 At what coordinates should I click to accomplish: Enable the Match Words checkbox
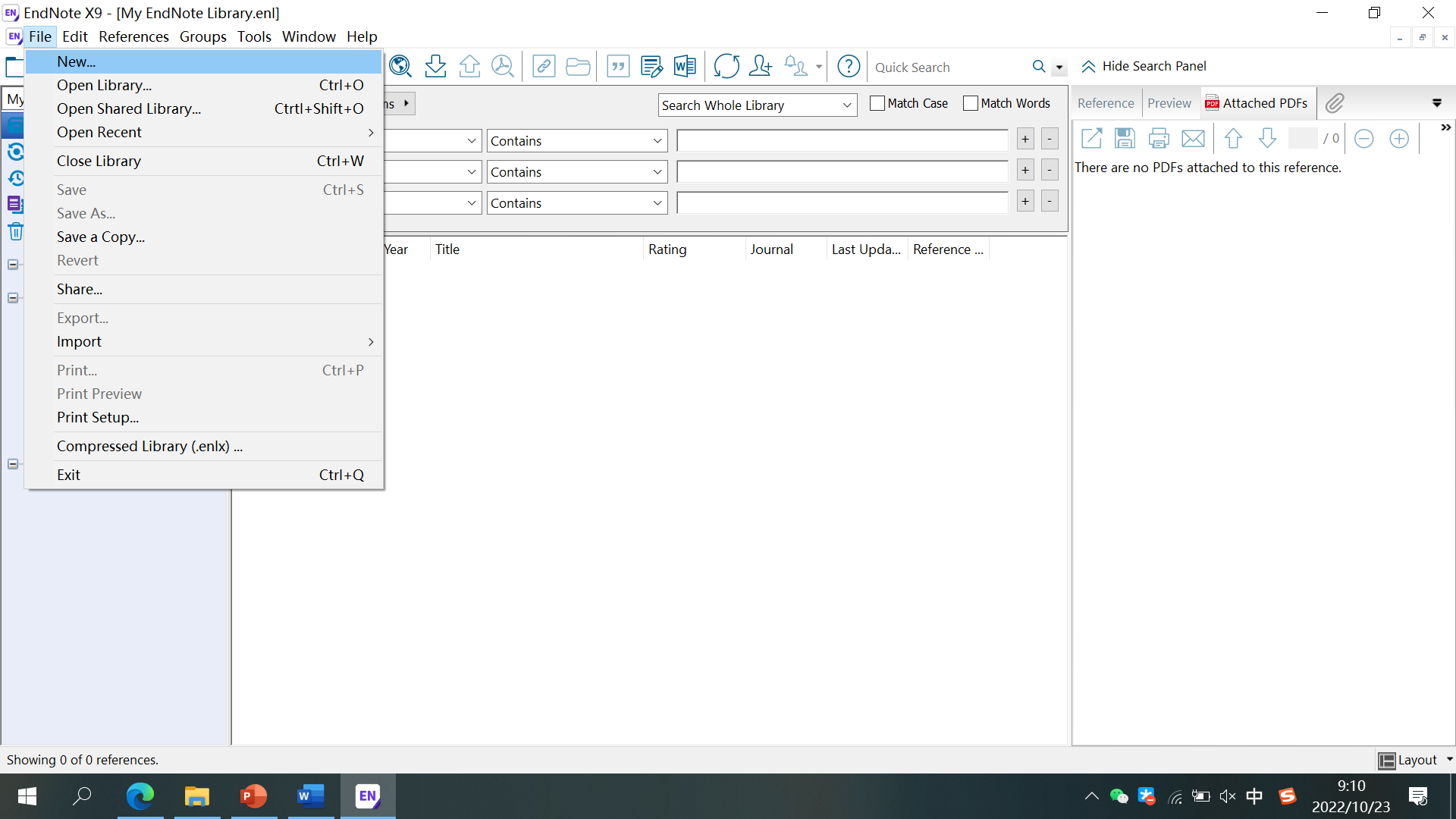(x=971, y=103)
